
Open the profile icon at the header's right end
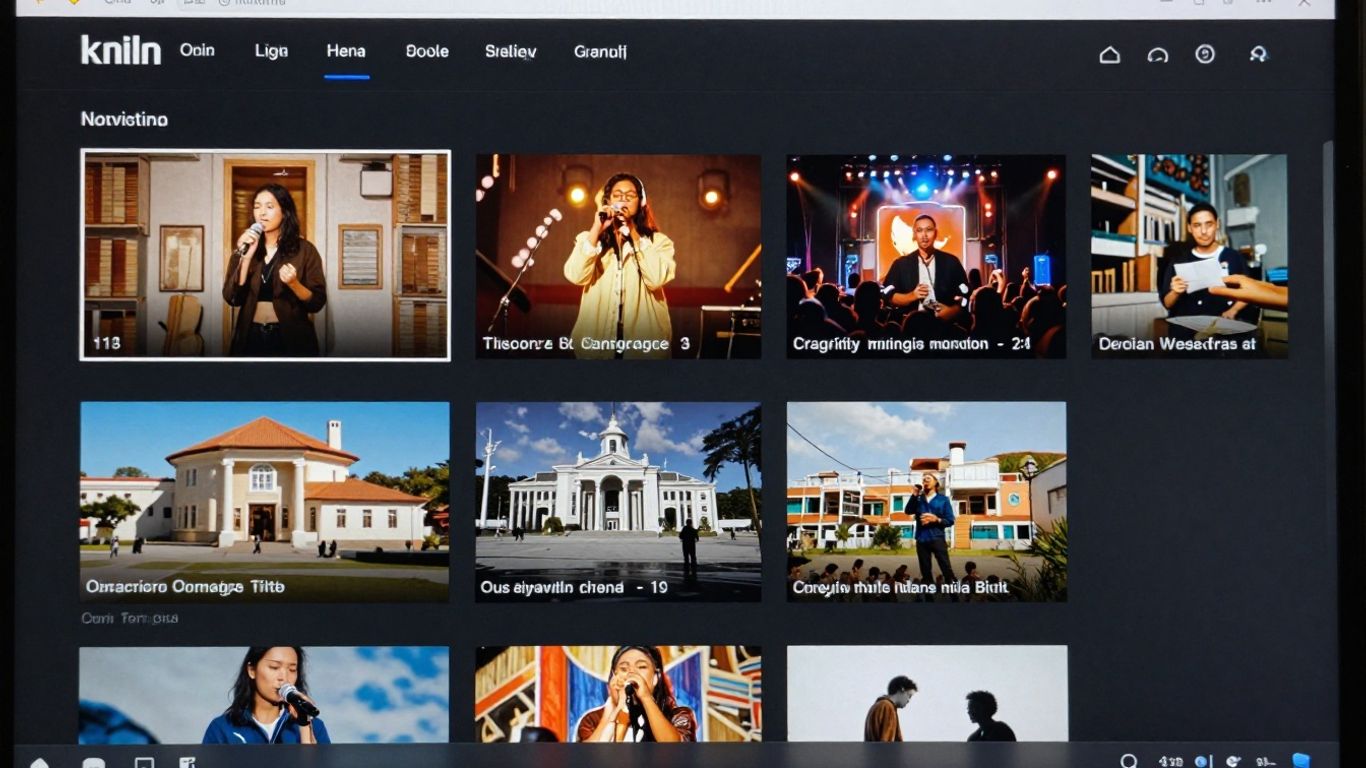point(1259,54)
